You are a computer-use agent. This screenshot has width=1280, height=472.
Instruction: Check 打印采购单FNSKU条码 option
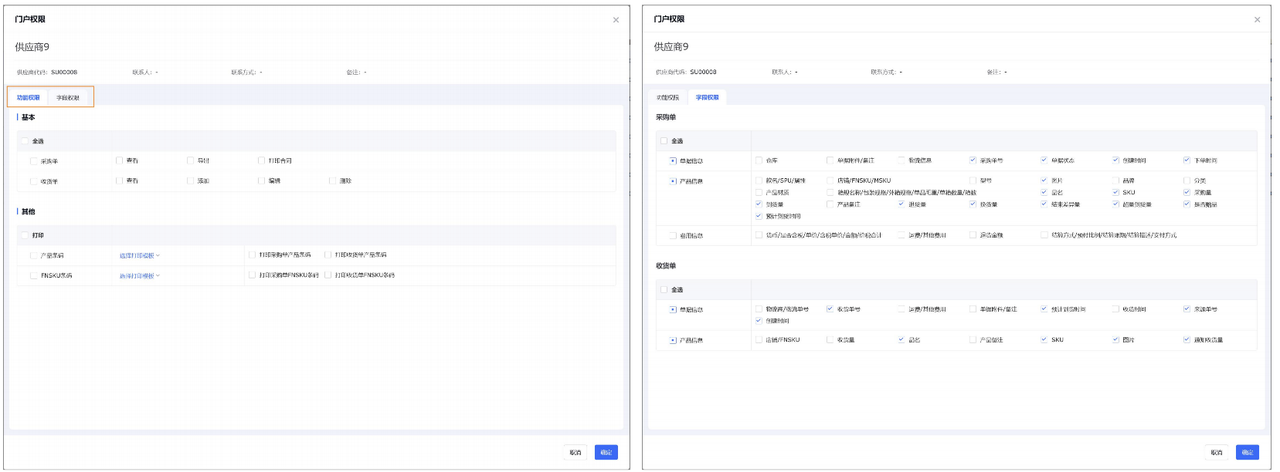click(x=253, y=275)
